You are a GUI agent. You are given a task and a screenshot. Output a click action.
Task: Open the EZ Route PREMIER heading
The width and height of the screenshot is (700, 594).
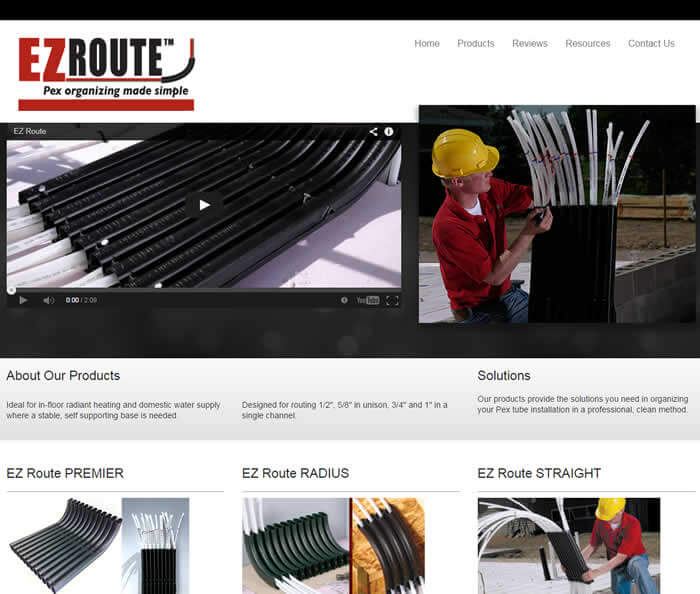[65, 473]
